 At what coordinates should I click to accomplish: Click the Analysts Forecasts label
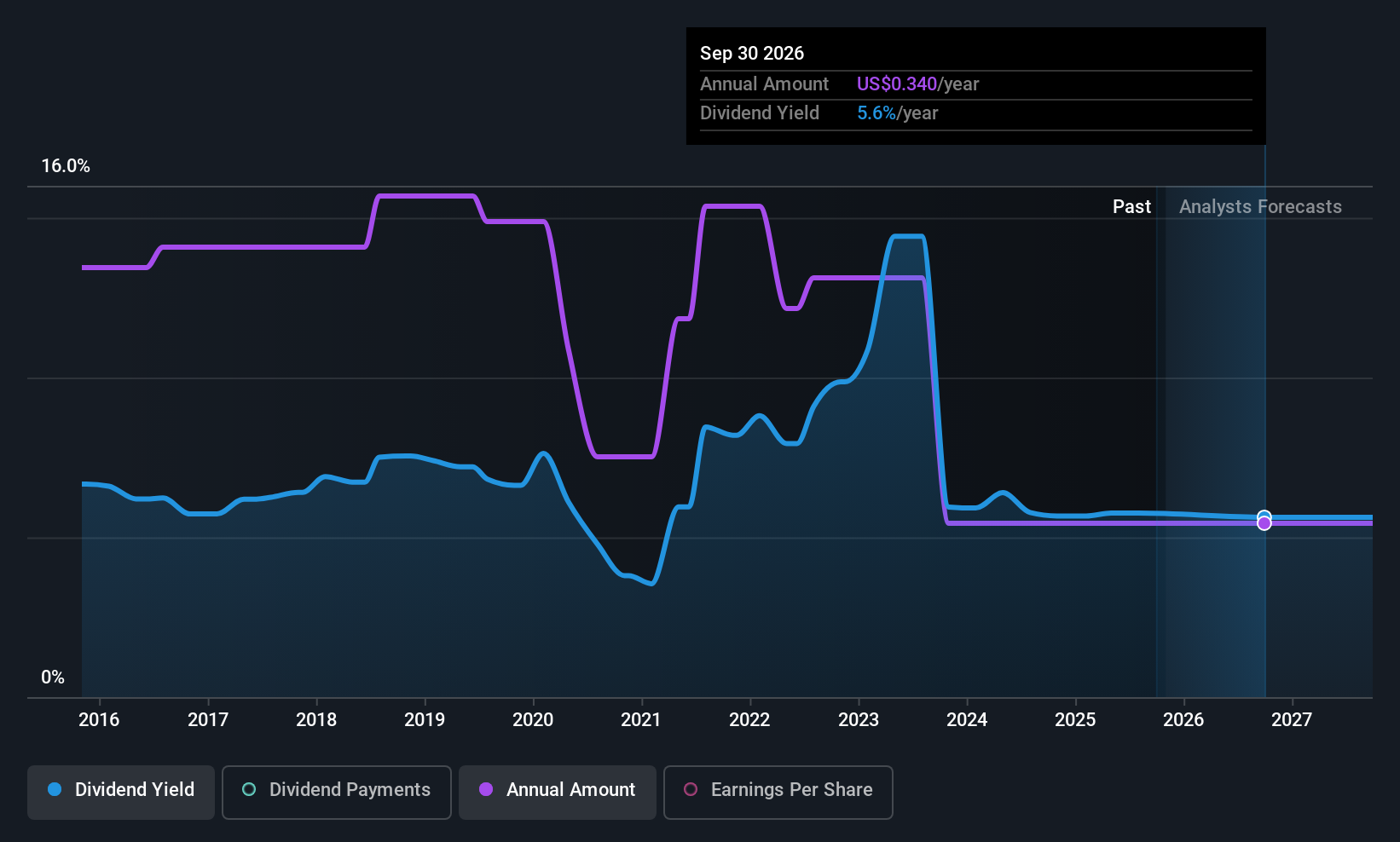pyautogui.click(x=1260, y=207)
